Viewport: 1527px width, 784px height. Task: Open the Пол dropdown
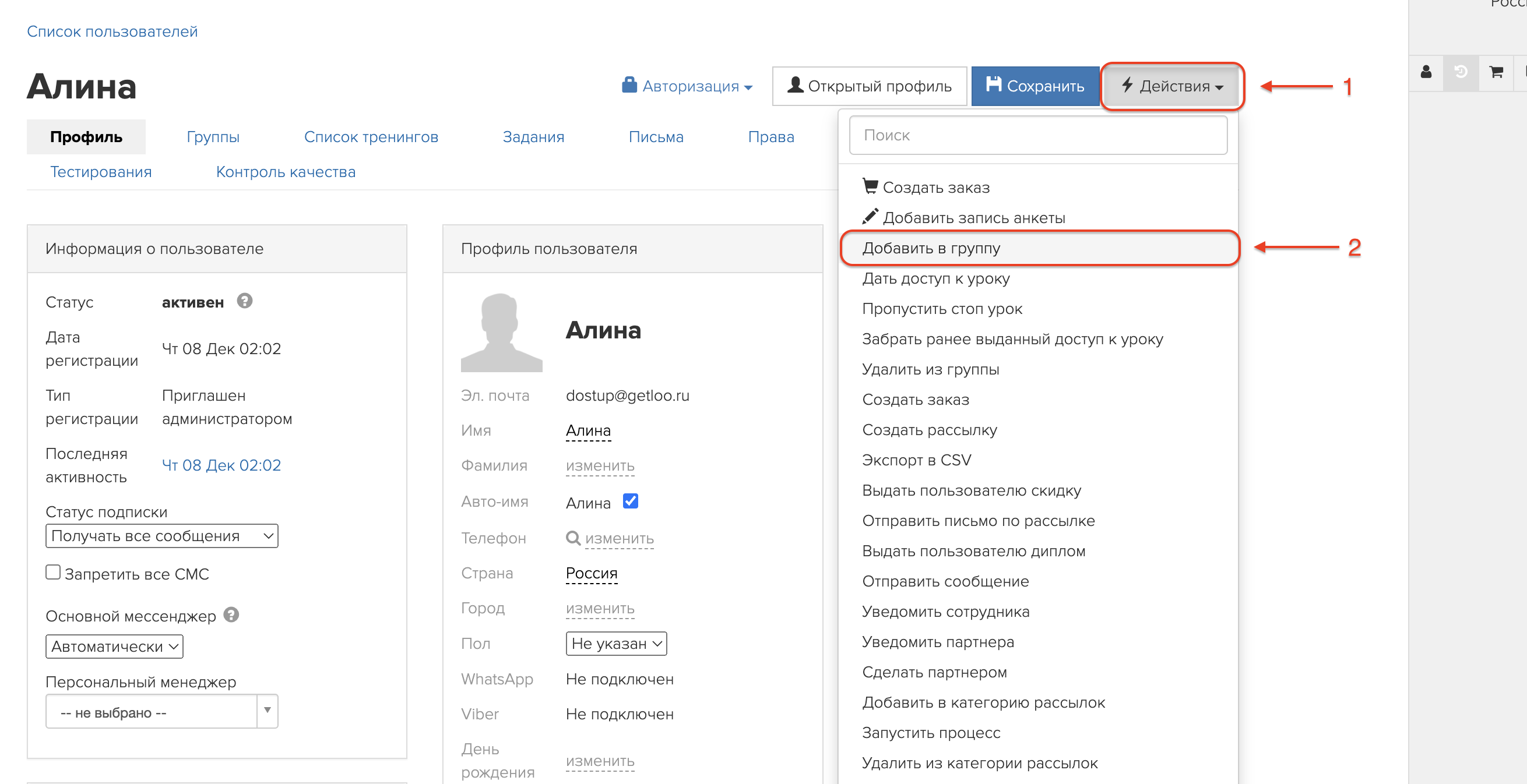coord(616,644)
